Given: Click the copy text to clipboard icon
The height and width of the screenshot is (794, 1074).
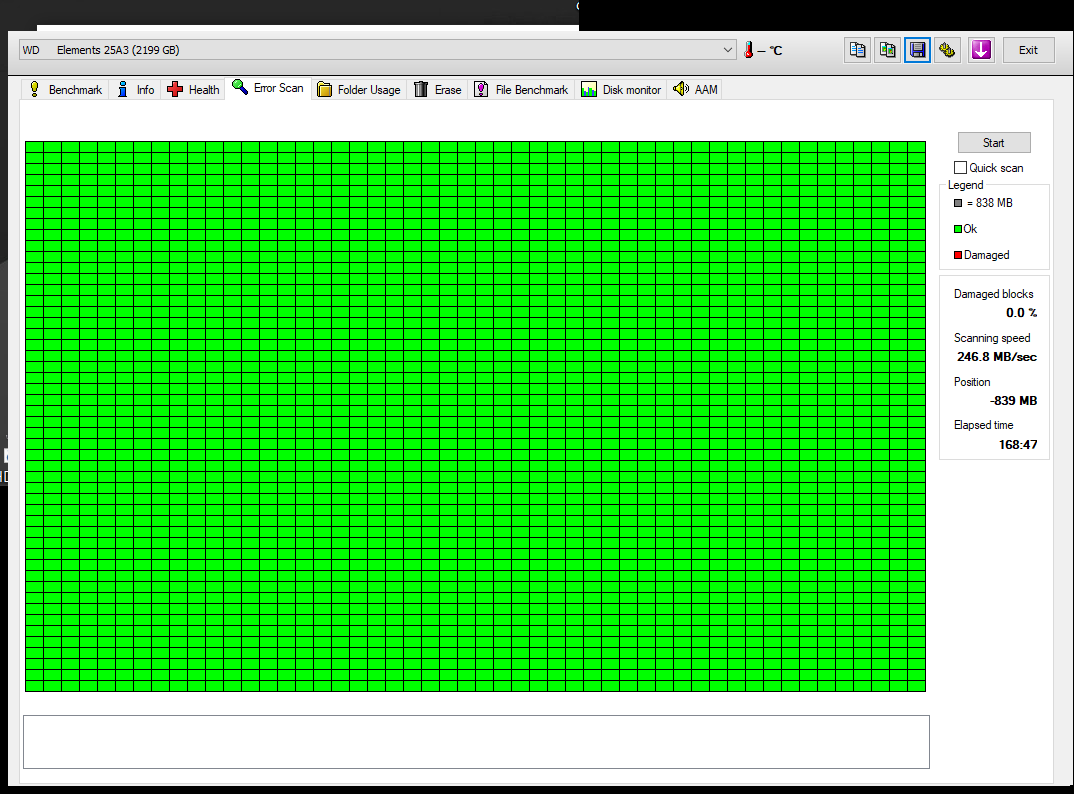Looking at the screenshot, I should 857,50.
